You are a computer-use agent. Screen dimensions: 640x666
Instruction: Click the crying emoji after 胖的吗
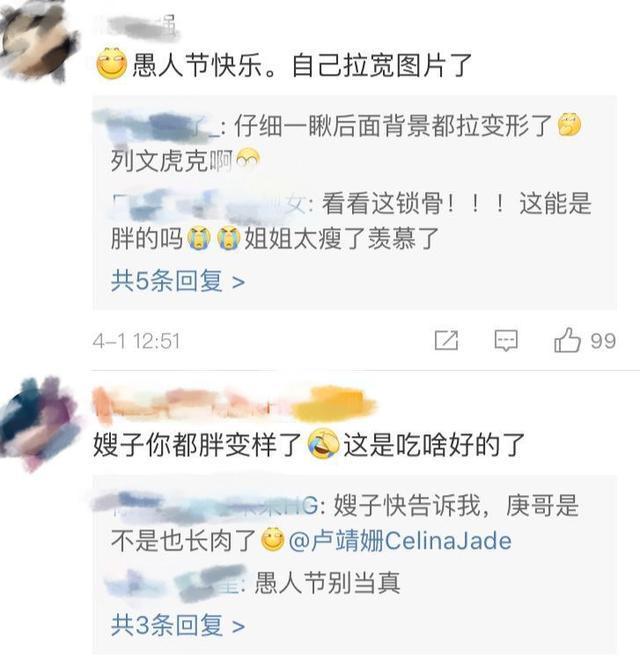(x=200, y=238)
